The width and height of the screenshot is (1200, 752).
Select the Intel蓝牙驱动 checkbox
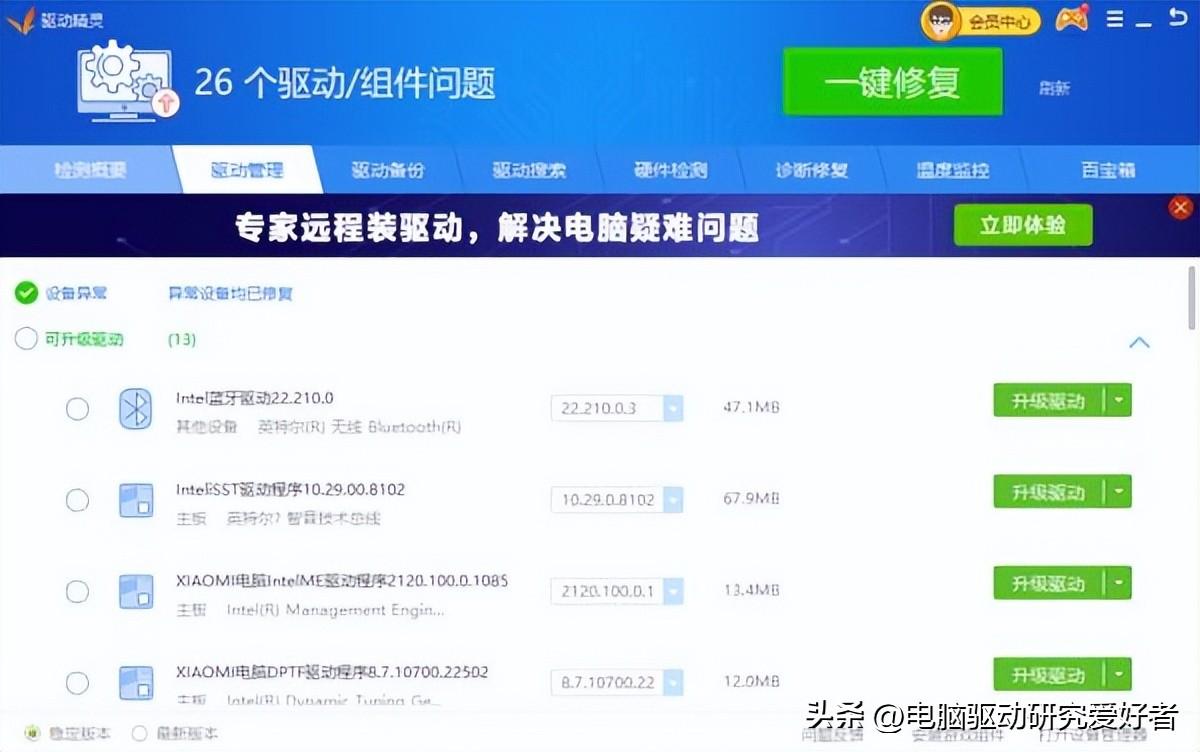(77, 409)
